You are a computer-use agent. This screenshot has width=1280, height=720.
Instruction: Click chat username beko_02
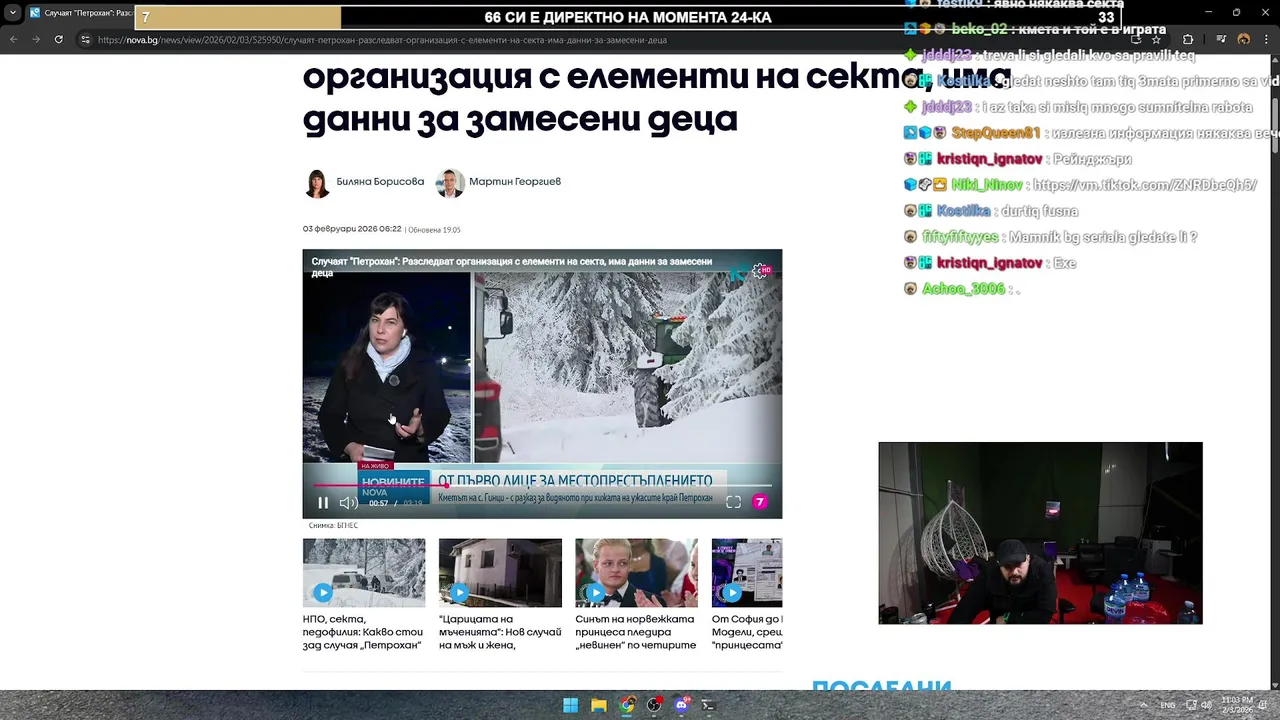(979, 29)
